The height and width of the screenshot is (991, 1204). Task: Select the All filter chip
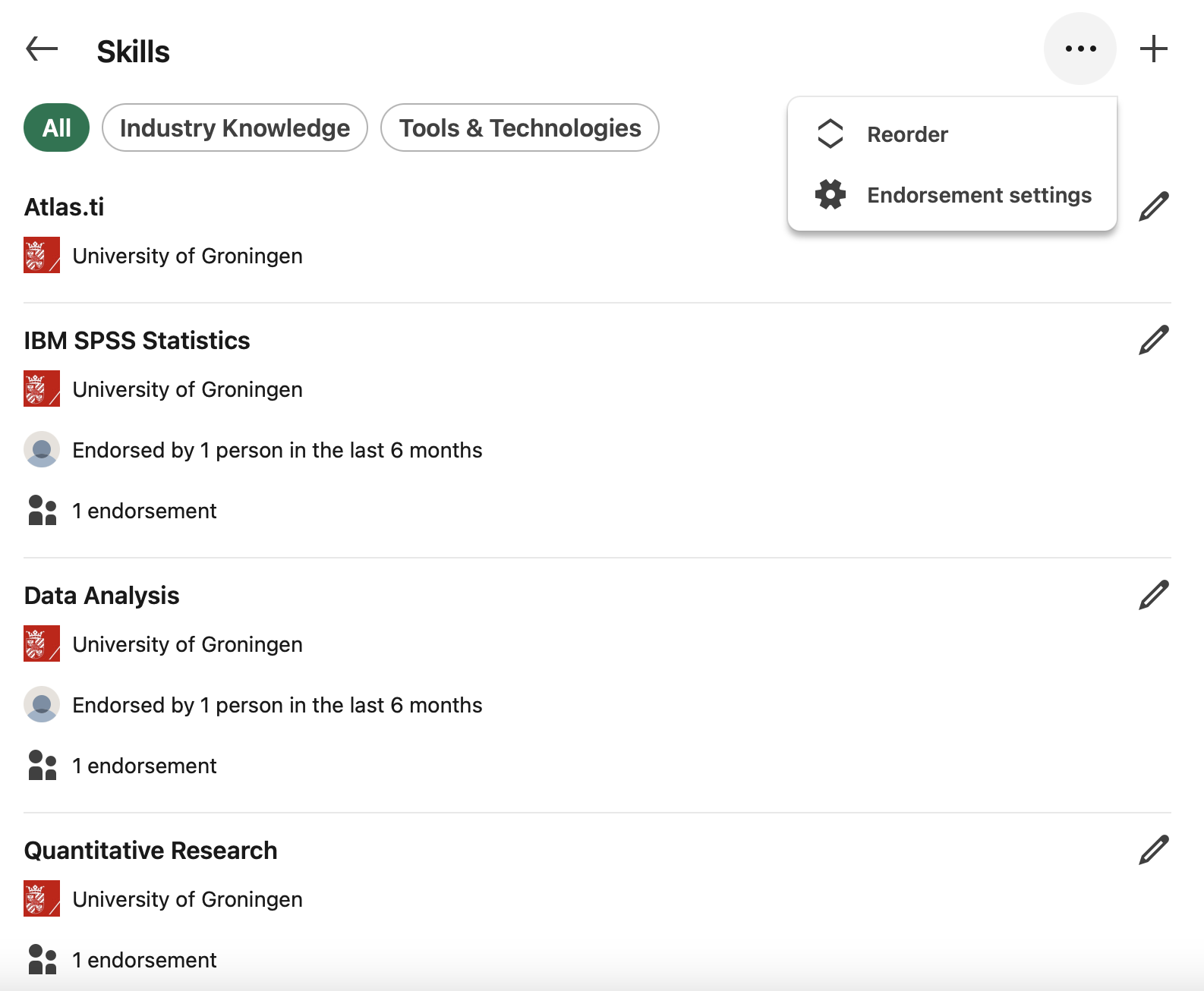coord(57,127)
